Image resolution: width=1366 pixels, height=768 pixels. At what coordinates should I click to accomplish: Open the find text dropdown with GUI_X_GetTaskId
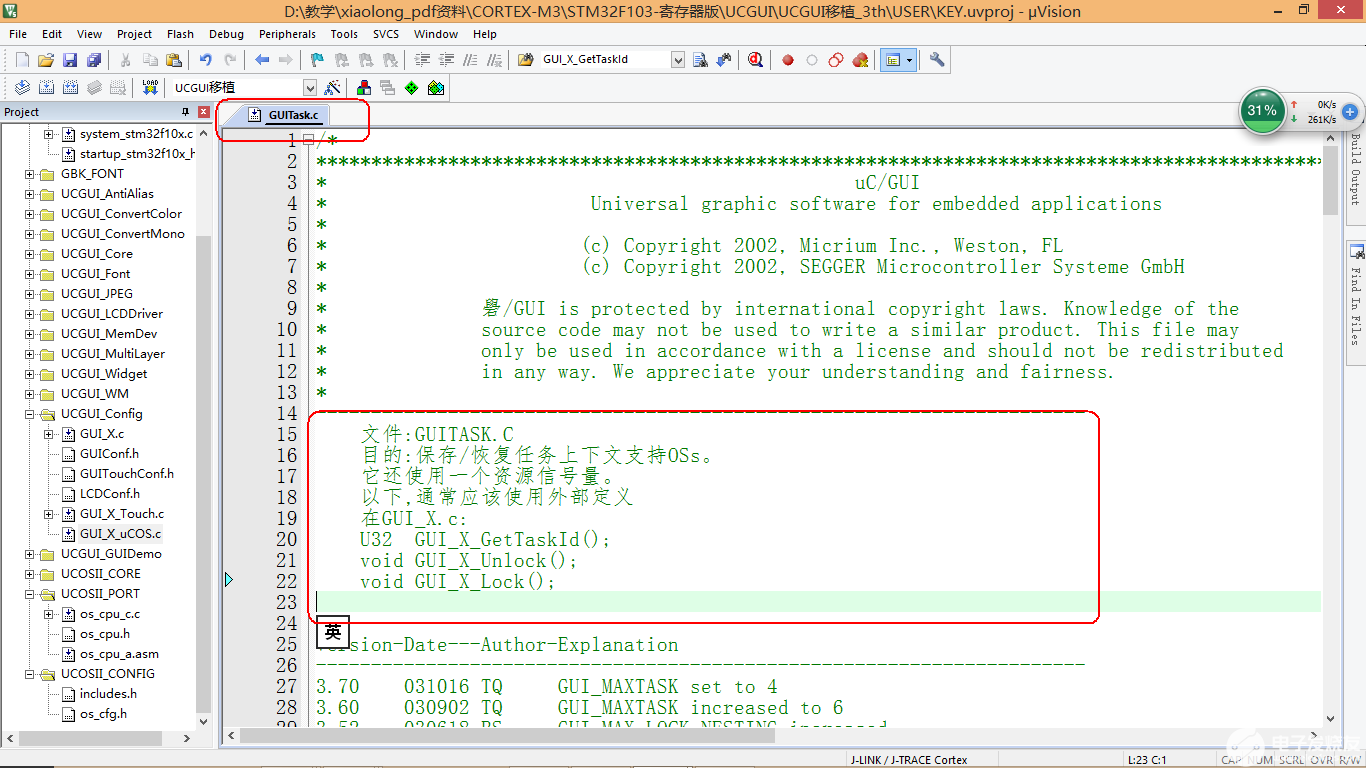678,60
